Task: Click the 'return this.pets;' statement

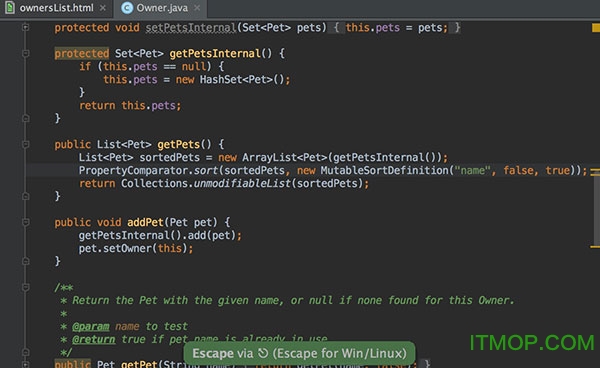Action: [x=130, y=105]
